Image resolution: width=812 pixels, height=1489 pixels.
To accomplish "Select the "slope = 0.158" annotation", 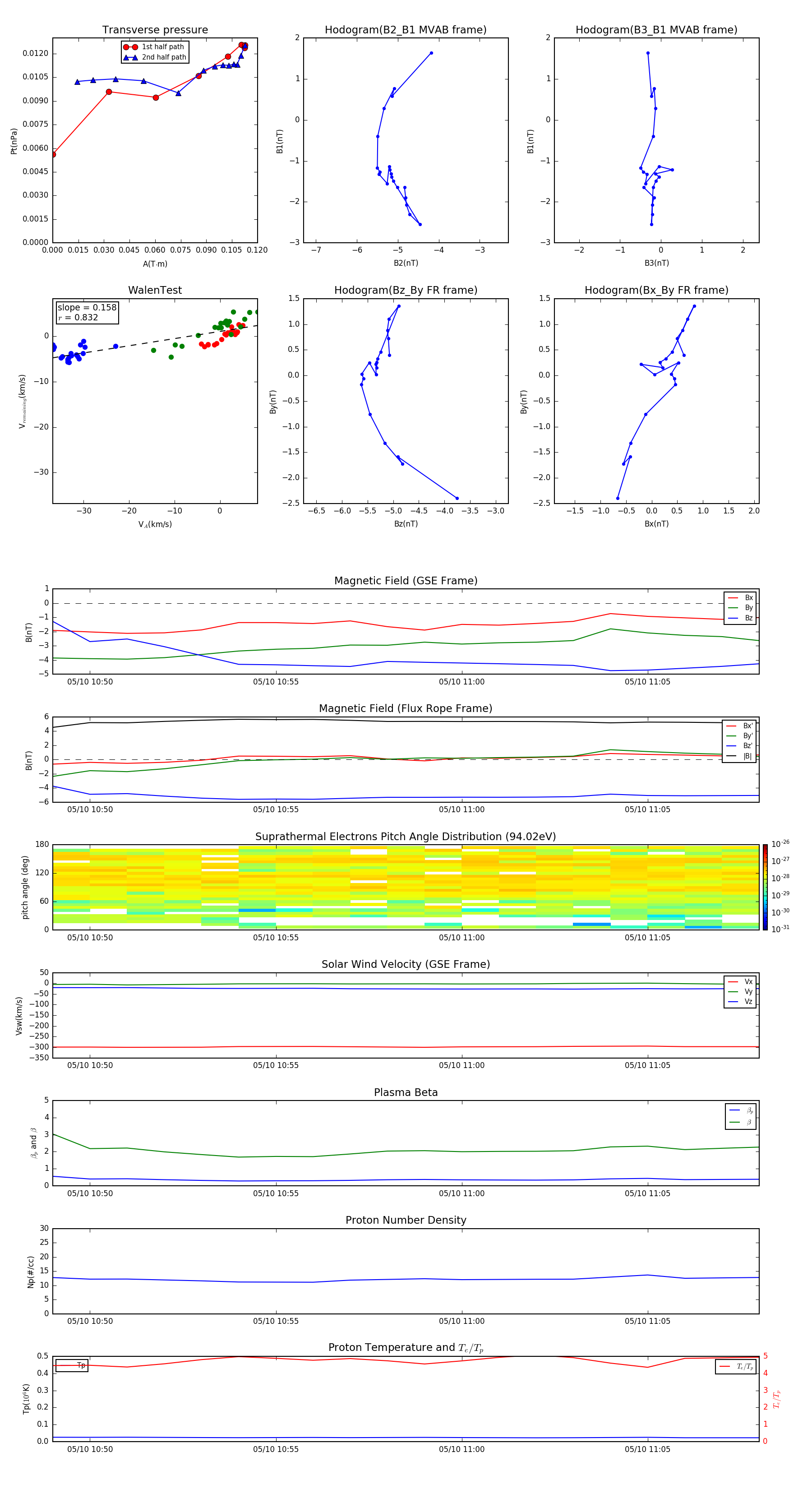I will pos(87,308).
